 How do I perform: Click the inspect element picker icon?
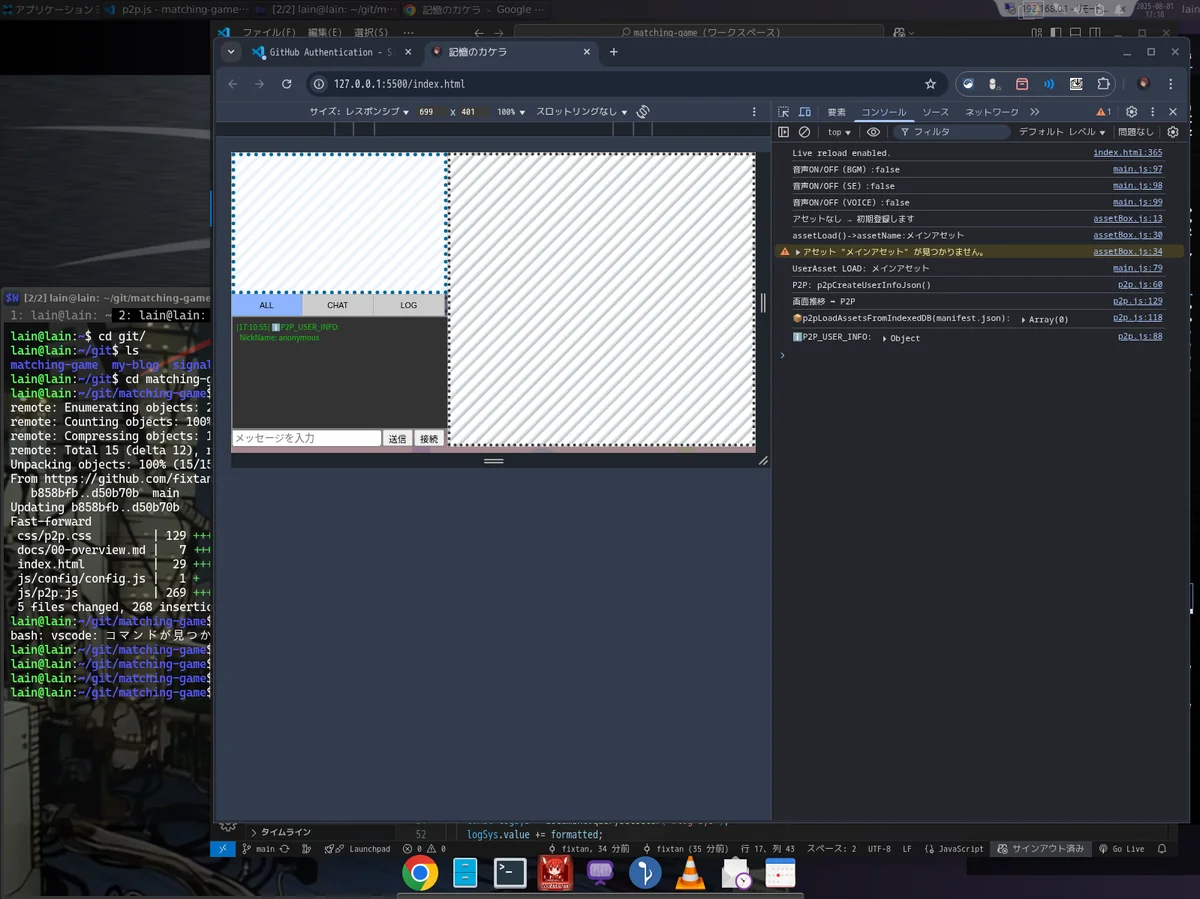click(784, 112)
